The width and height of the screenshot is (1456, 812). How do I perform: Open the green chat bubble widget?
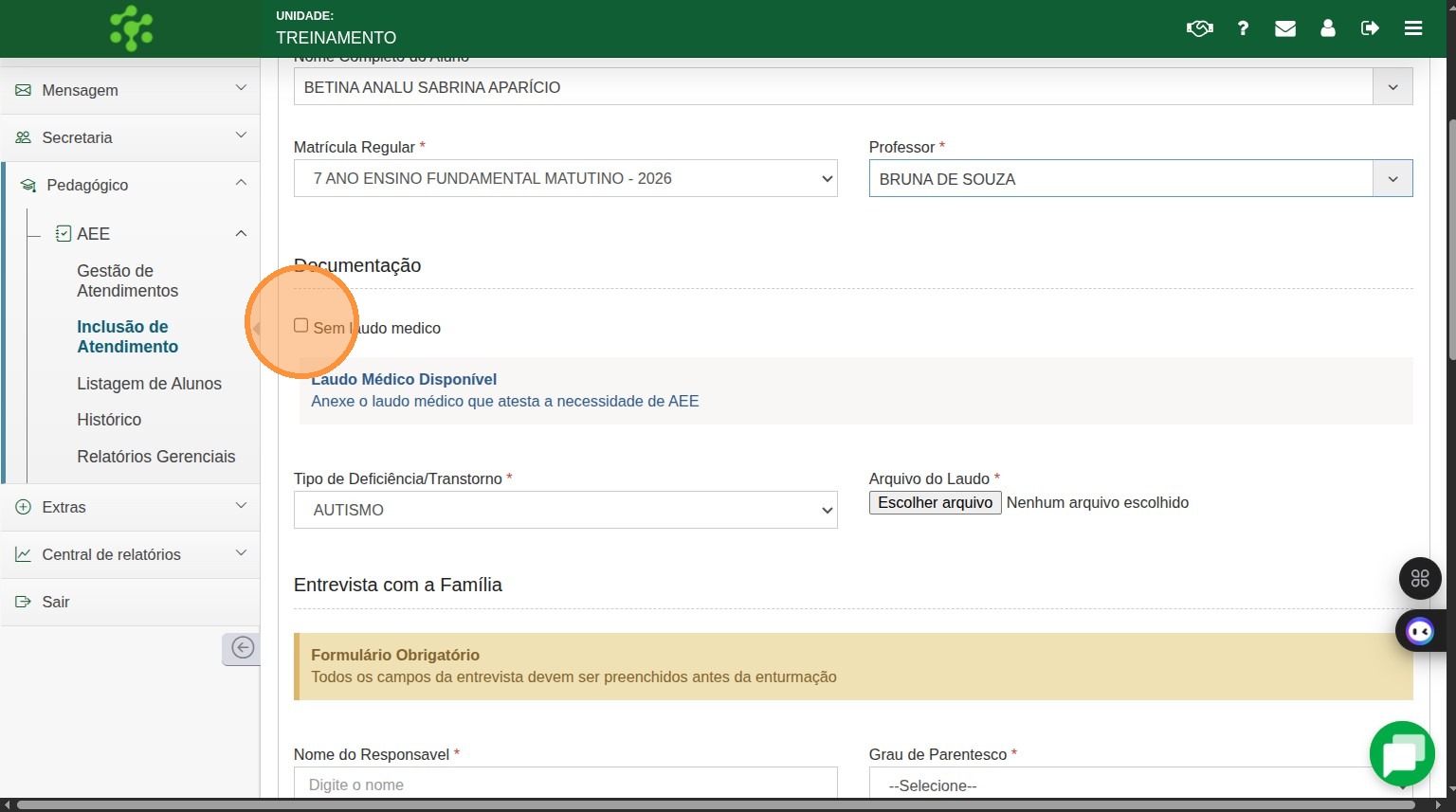(x=1402, y=754)
